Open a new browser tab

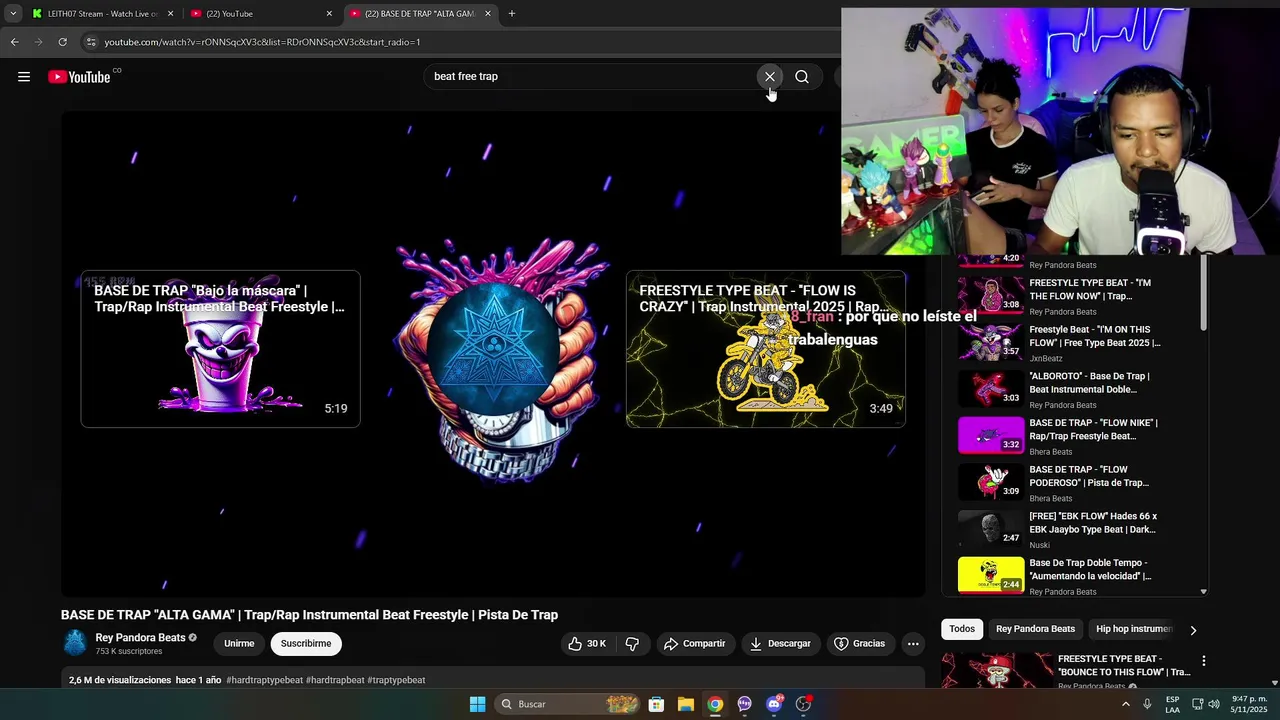pos(512,14)
